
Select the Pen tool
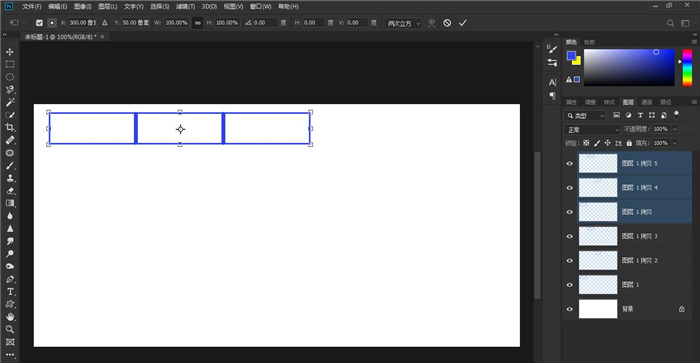point(10,279)
